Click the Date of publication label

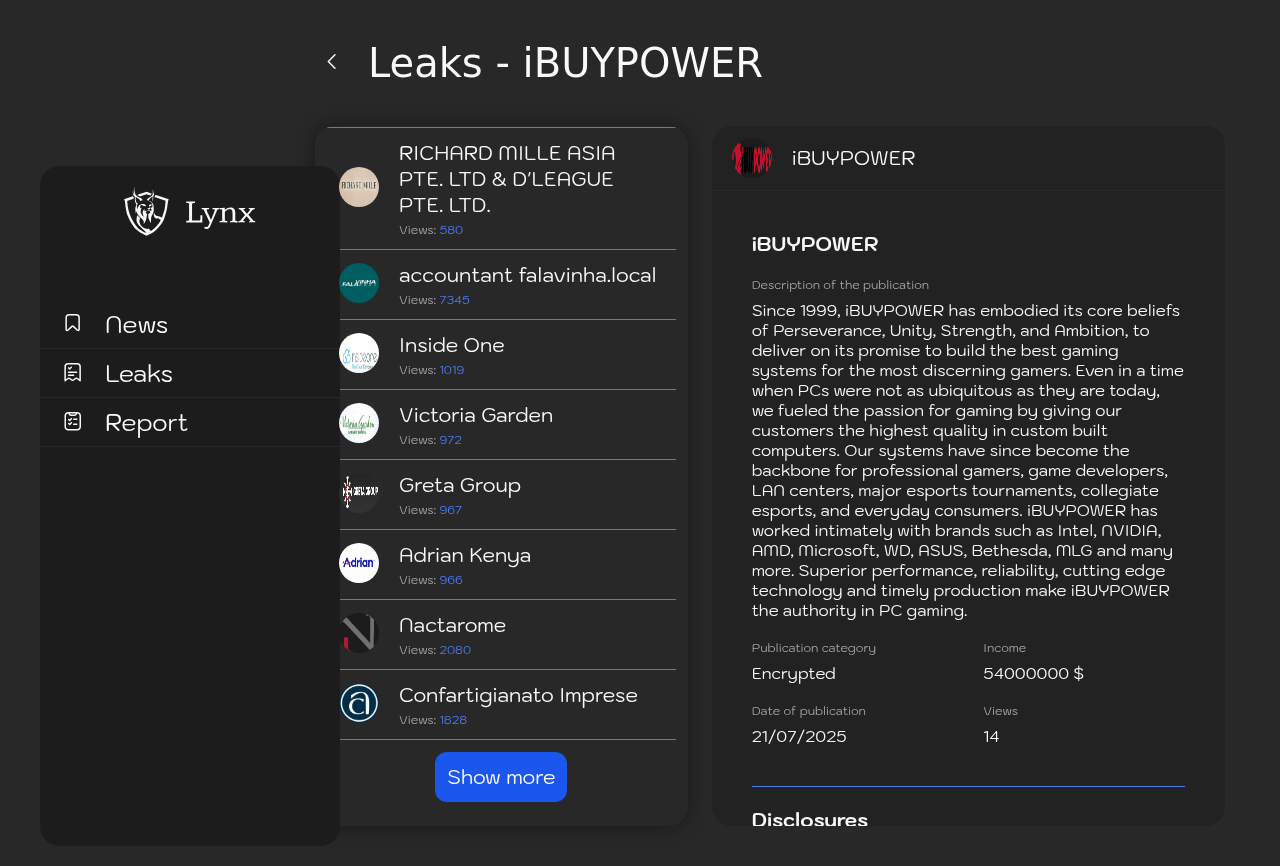point(809,711)
